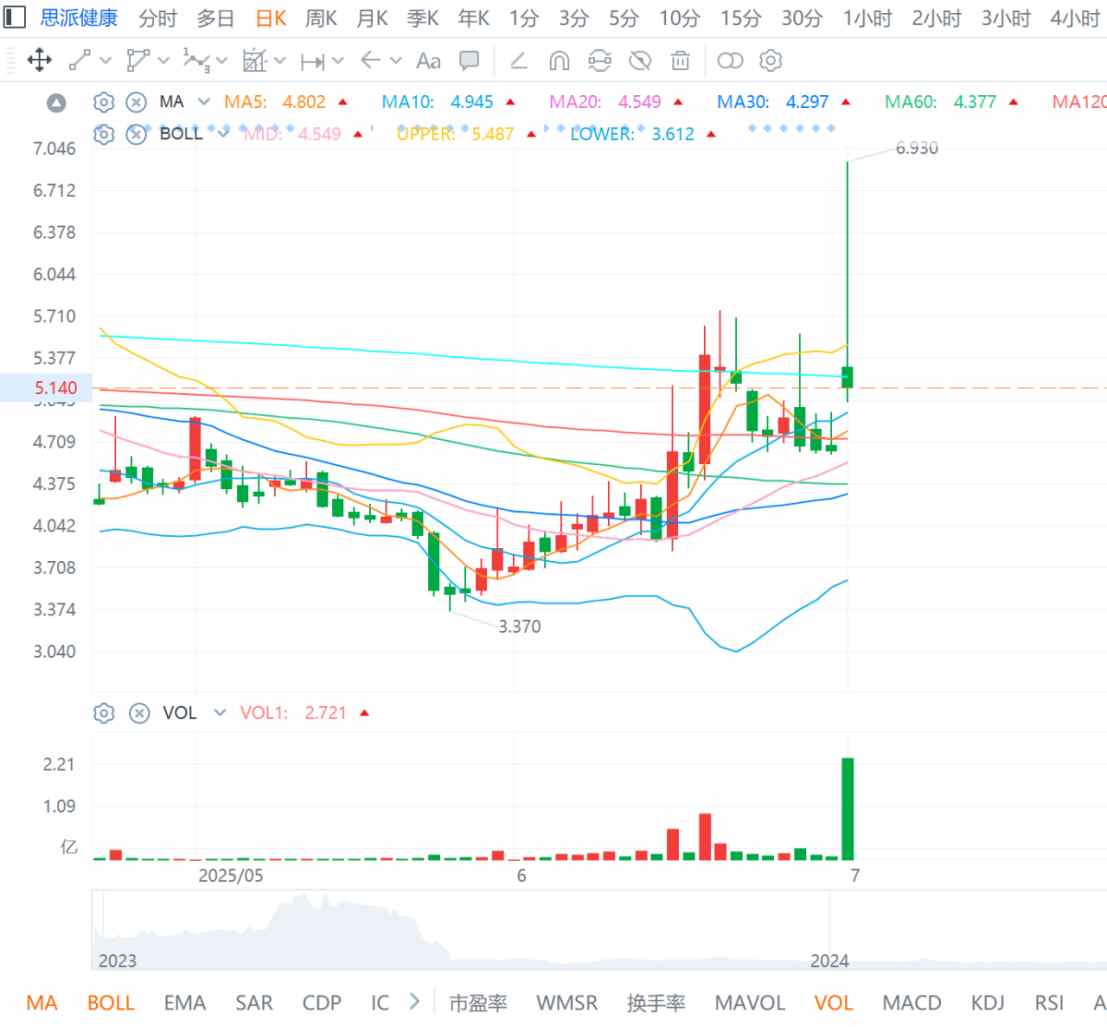Open MA indicator settings gear
Screen dimensions: 1107x1027
point(103,102)
